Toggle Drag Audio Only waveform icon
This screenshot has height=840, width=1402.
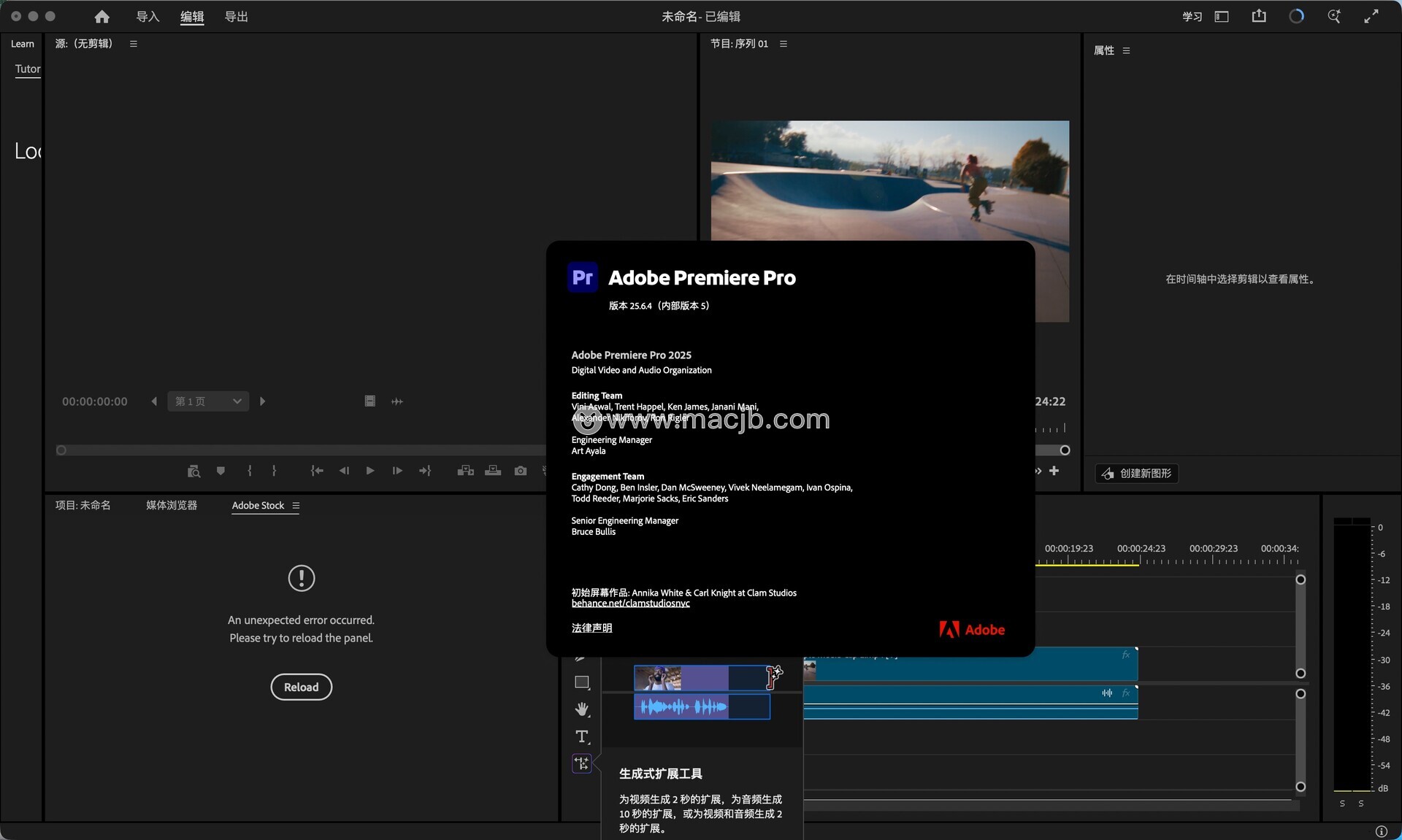(397, 401)
